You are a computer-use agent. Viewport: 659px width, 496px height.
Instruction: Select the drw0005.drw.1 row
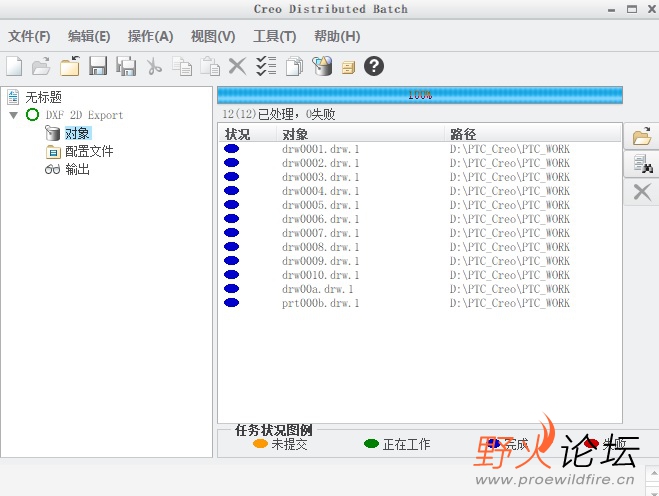click(420, 205)
